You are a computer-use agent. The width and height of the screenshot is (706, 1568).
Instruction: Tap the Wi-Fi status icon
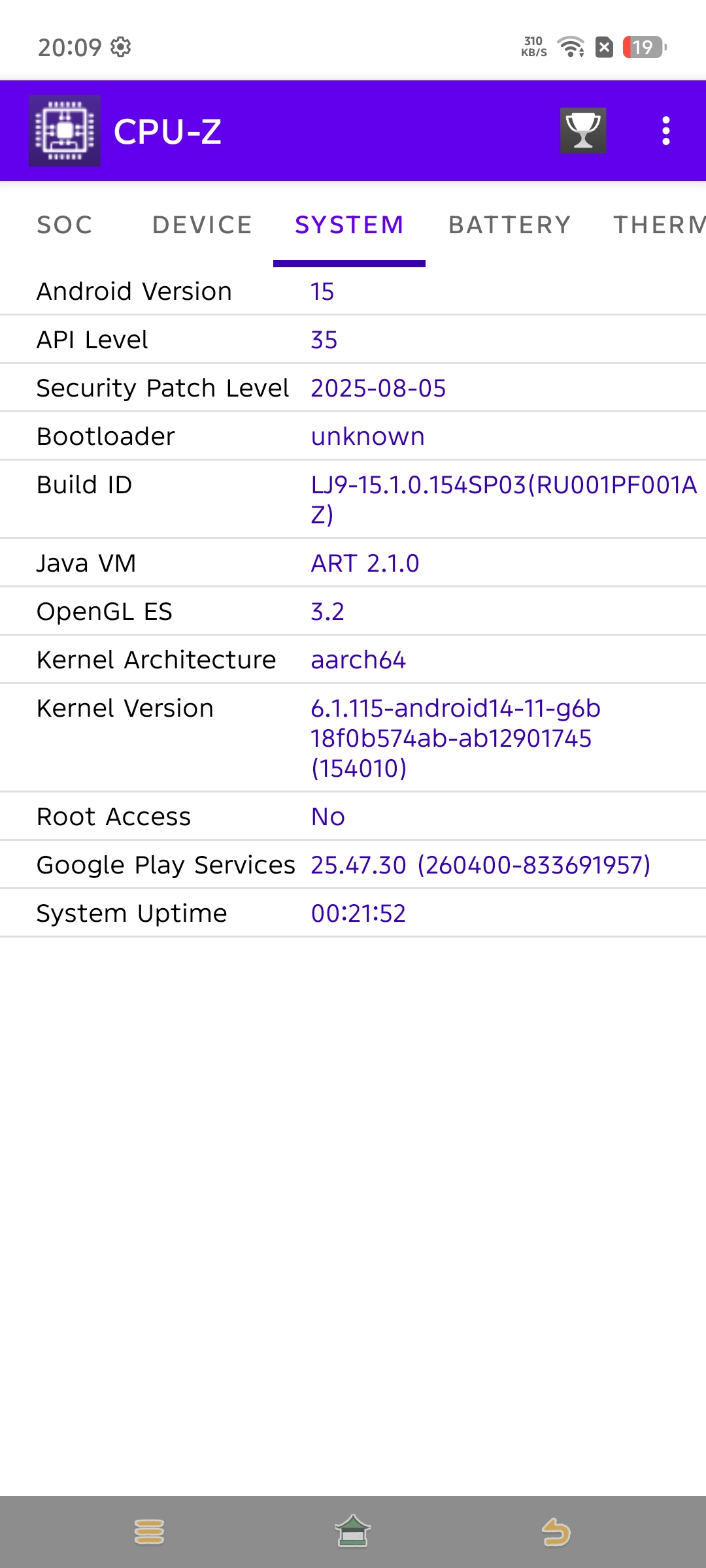tap(571, 47)
